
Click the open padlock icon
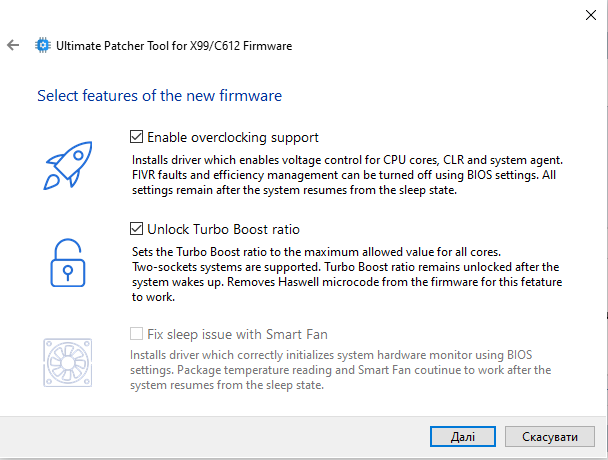[x=68, y=263]
